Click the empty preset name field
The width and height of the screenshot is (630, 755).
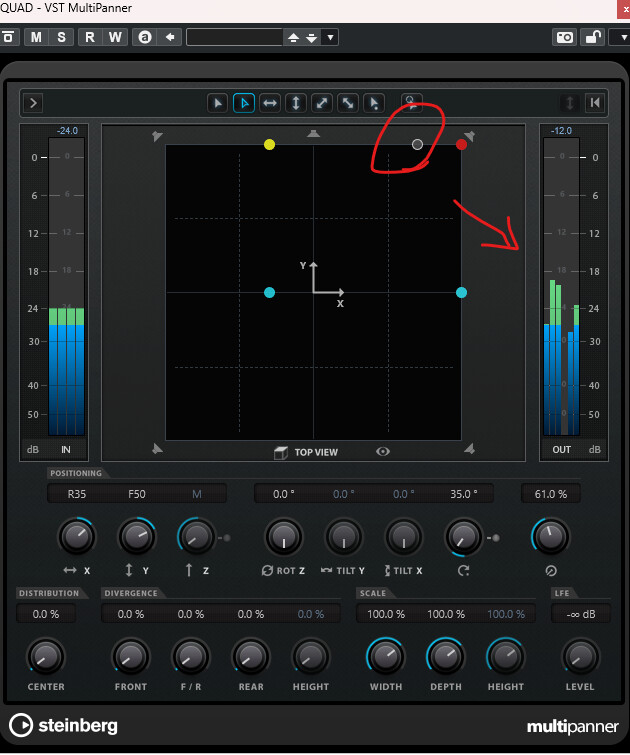tap(234, 37)
